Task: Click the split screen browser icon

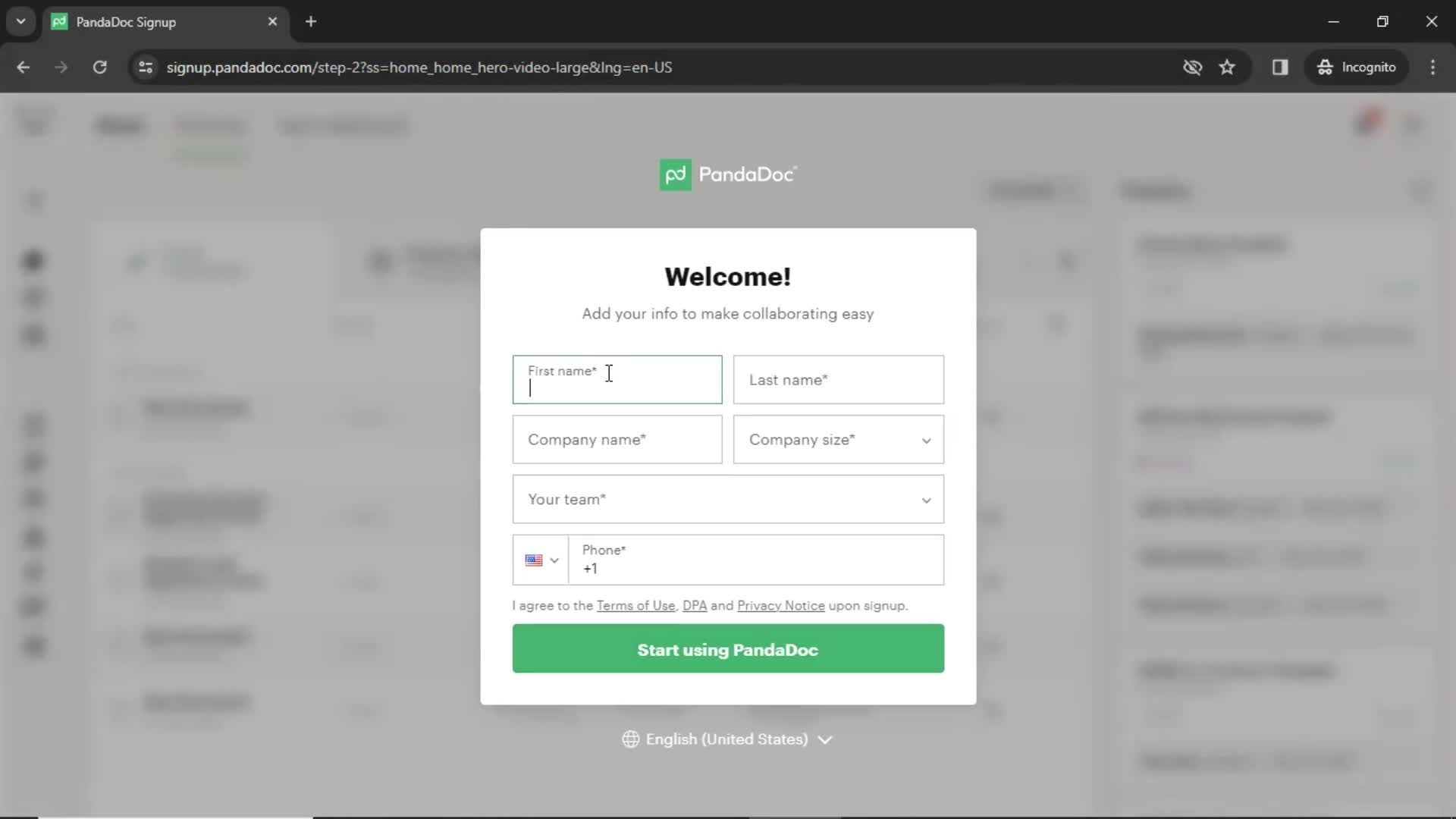Action: point(1280,67)
